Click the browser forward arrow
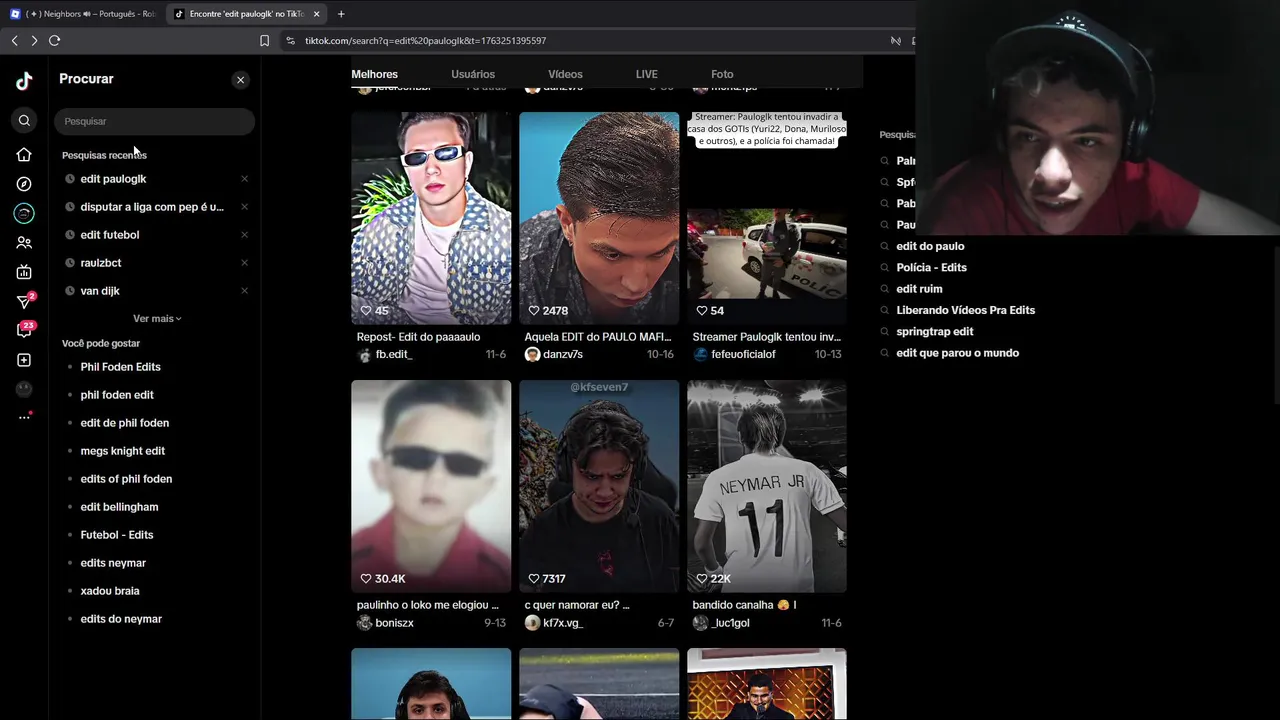 tap(34, 40)
